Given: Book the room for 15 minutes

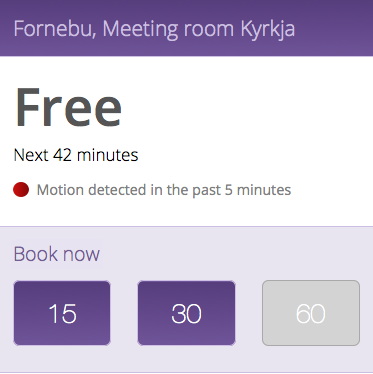Looking at the screenshot, I should pyautogui.click(x=62, y=313).
